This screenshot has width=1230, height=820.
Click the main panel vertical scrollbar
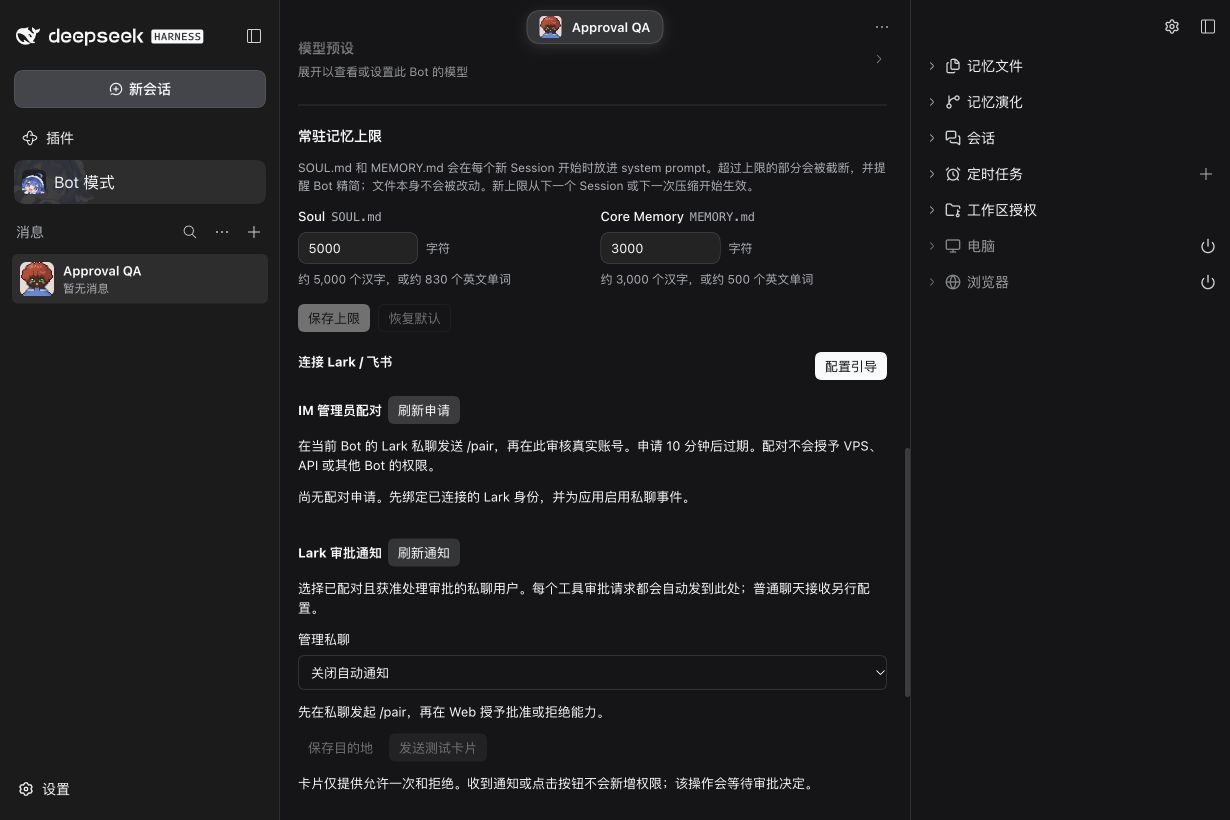point(907,572)
